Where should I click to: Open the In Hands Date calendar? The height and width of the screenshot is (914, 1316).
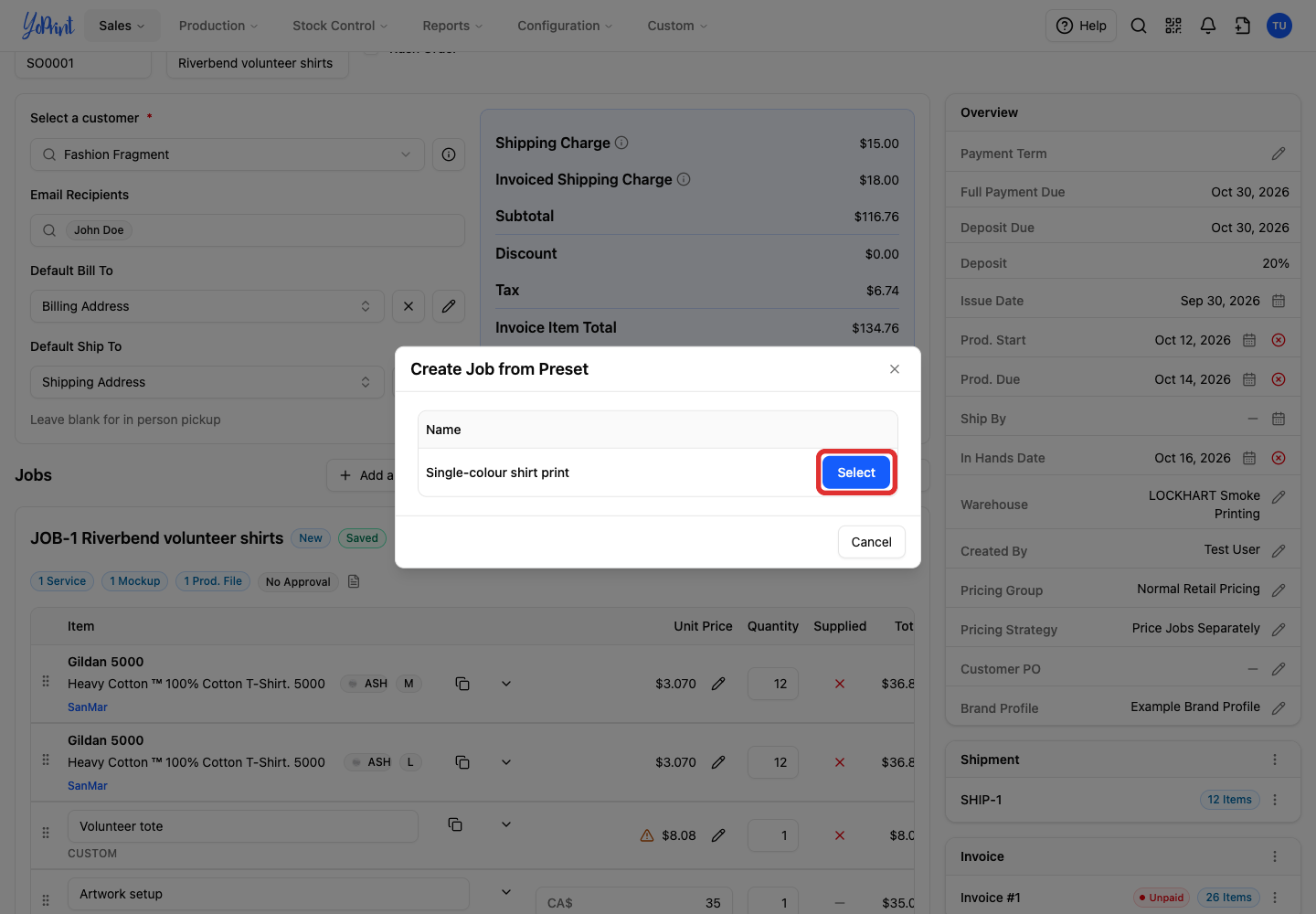coord(1249,458)
